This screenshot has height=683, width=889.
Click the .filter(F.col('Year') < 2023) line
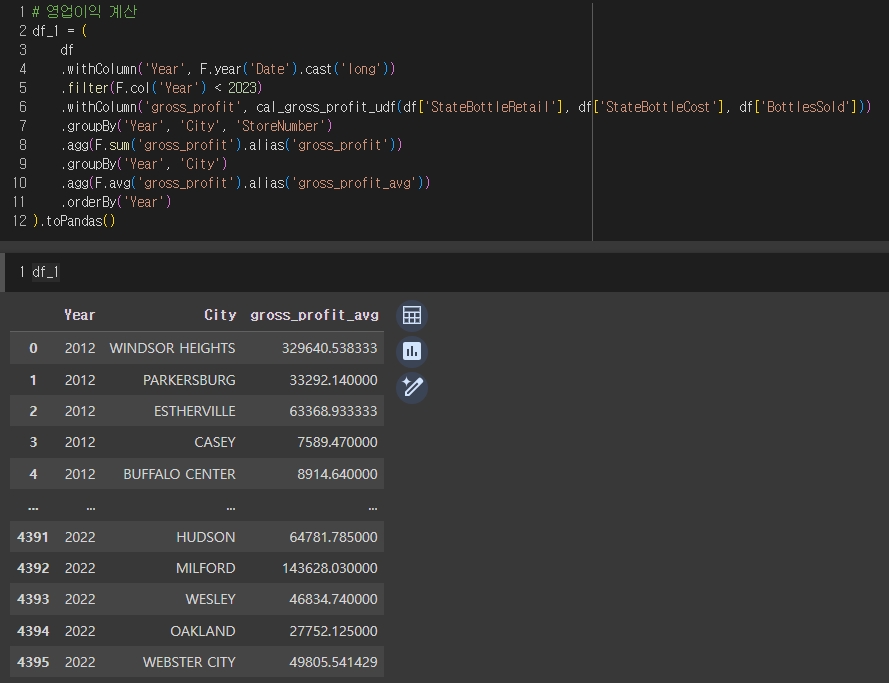coord(162,88)
